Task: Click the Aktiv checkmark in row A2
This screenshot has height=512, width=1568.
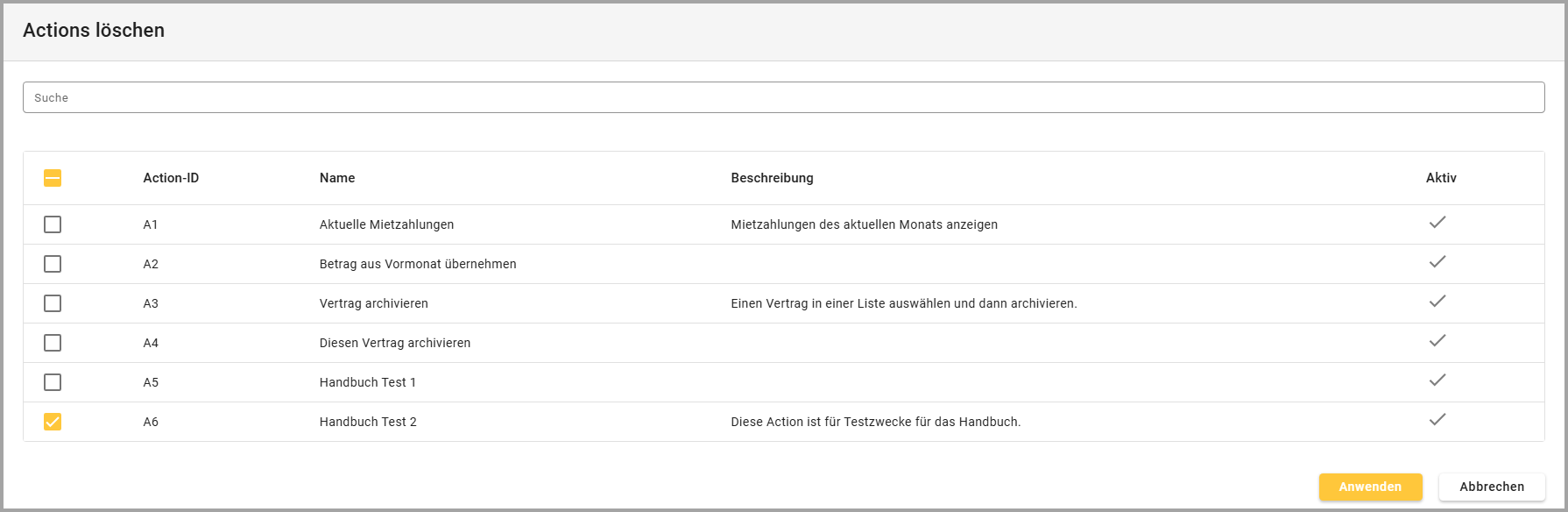Action: point(1437,262)
